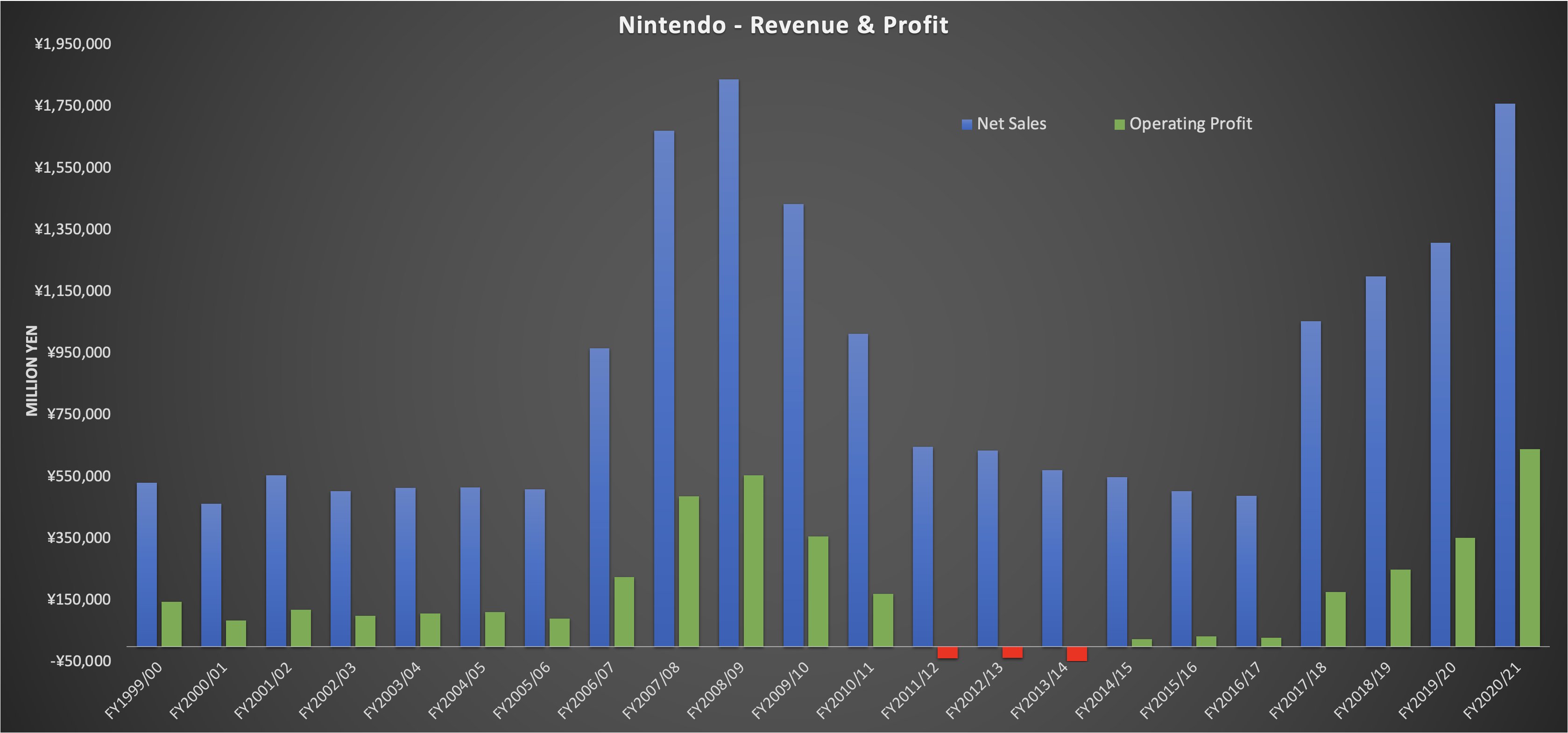The image size is (1568, 733).
Task: Click the red negative bar for FY2013/14
Action: tap(1077, 654)
